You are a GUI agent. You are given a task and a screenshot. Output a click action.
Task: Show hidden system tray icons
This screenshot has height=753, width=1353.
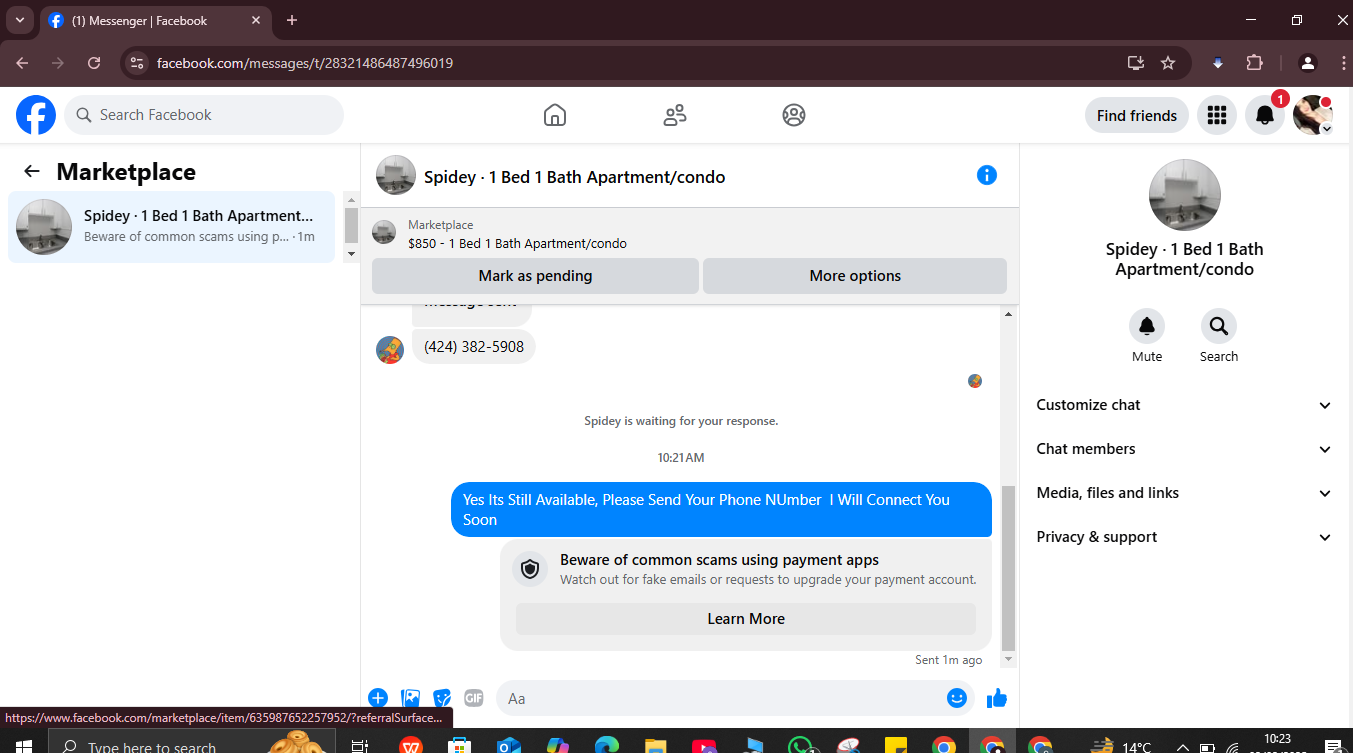coord(1182,747)
